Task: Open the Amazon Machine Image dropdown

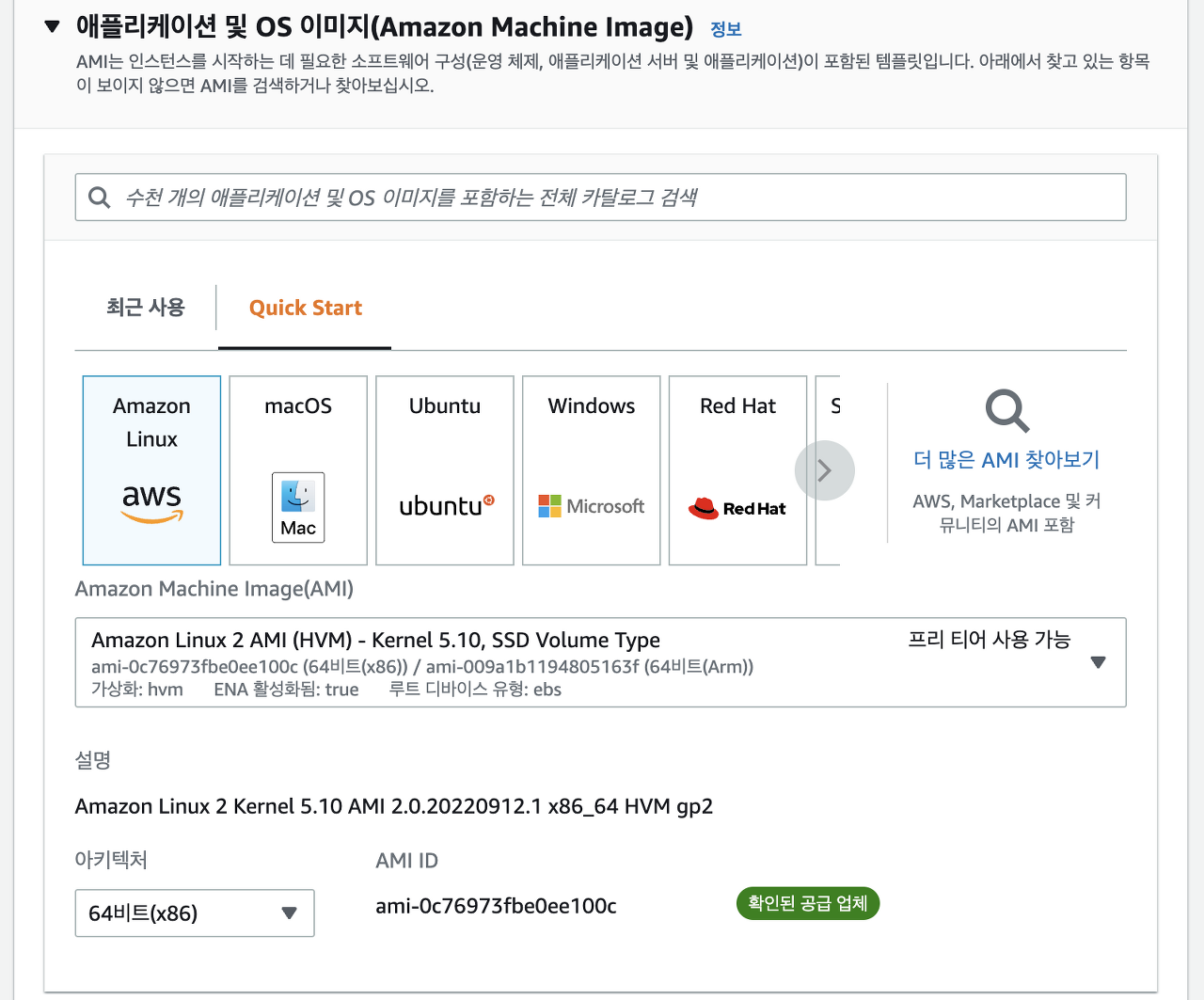Action: point(600,662)
